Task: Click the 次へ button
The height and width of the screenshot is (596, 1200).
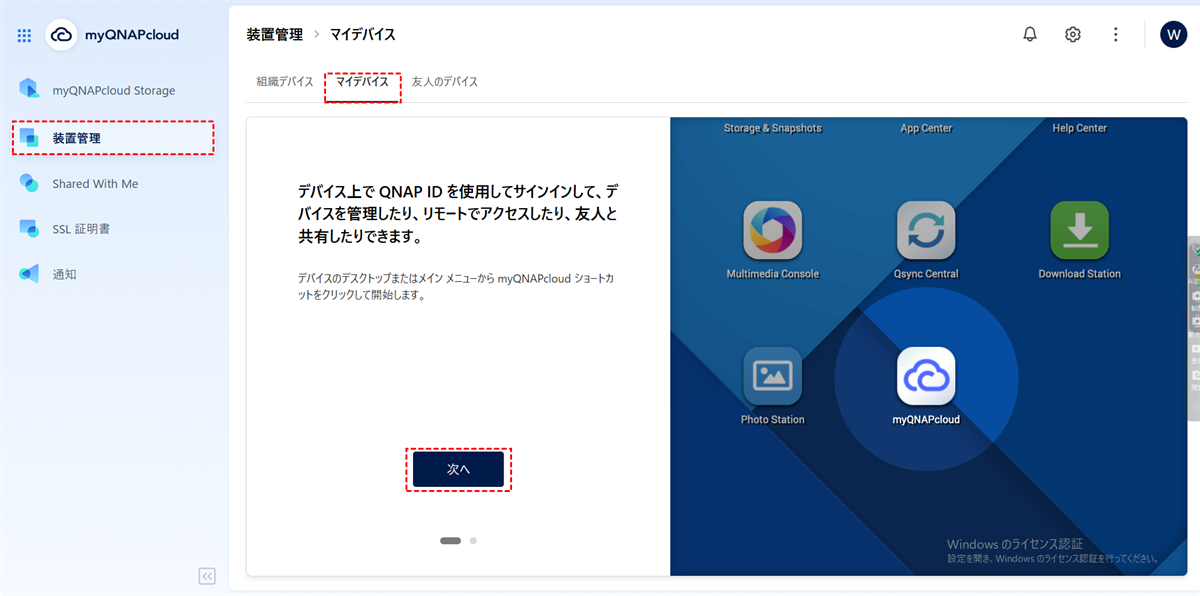Action: pos(458,469)
